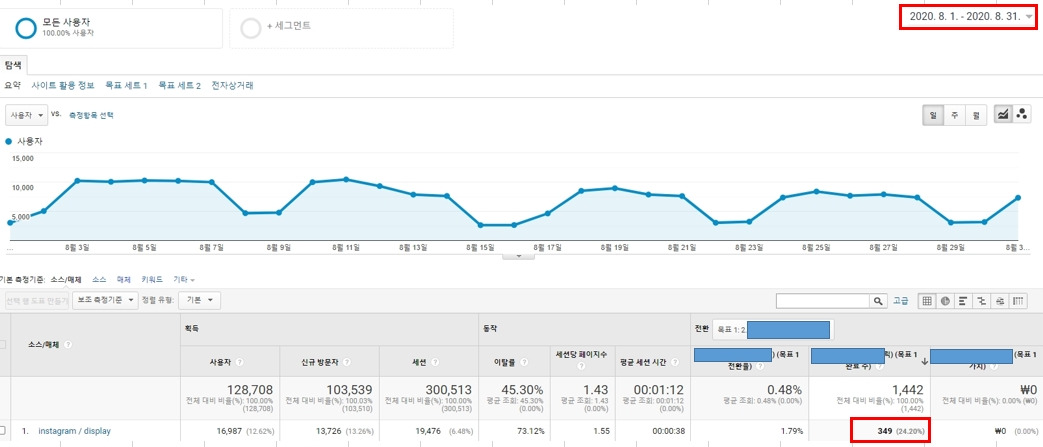
Task: Click the 고급 advanced filter link
Action: tap(900, 301)
